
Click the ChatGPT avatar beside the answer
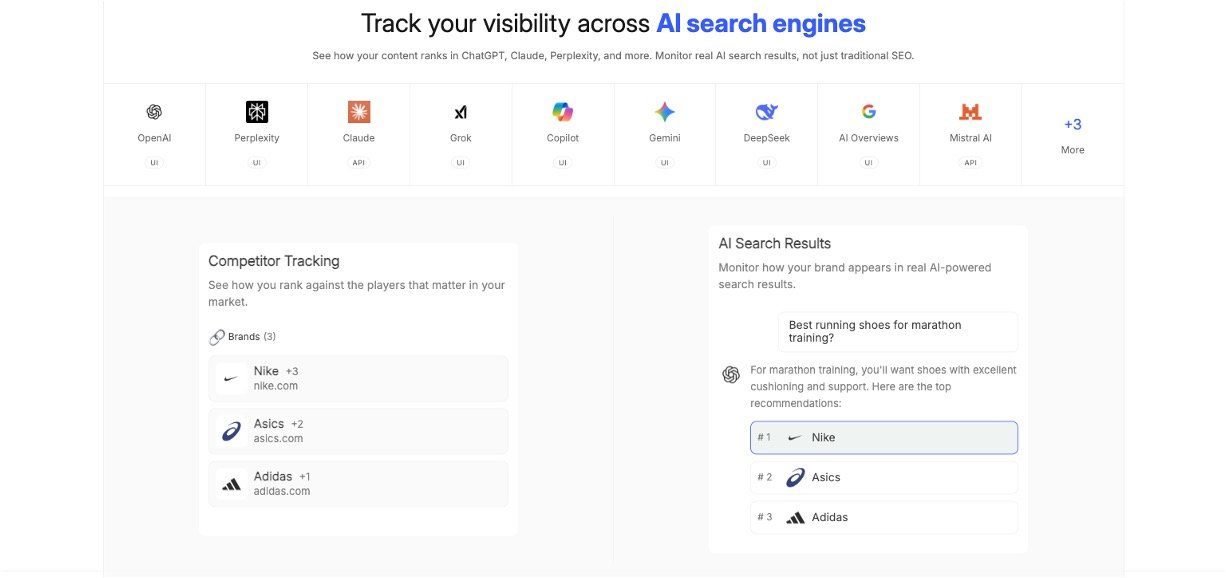click(x=731, y=375)
